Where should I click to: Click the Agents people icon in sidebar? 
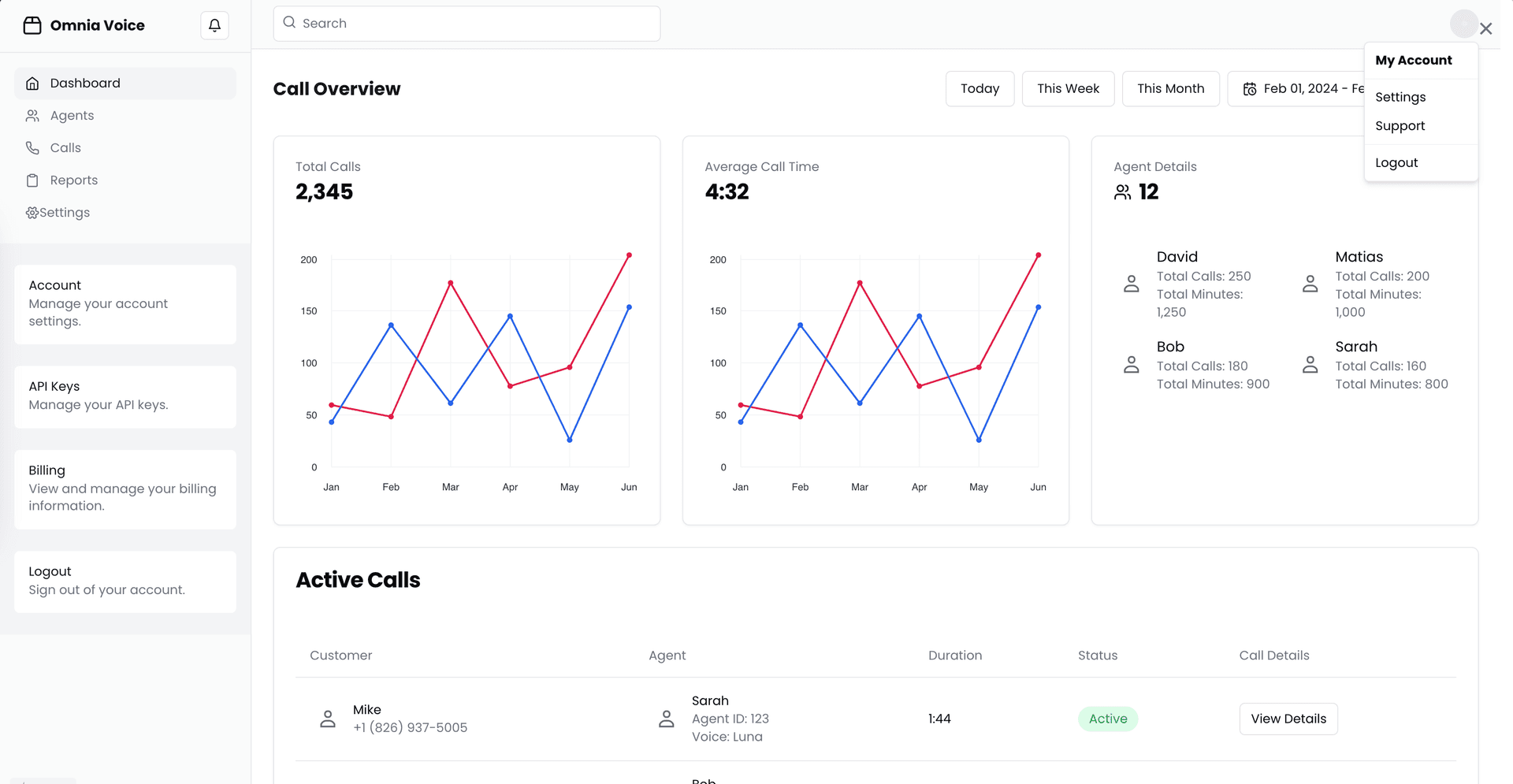click(x=32, y=116)
